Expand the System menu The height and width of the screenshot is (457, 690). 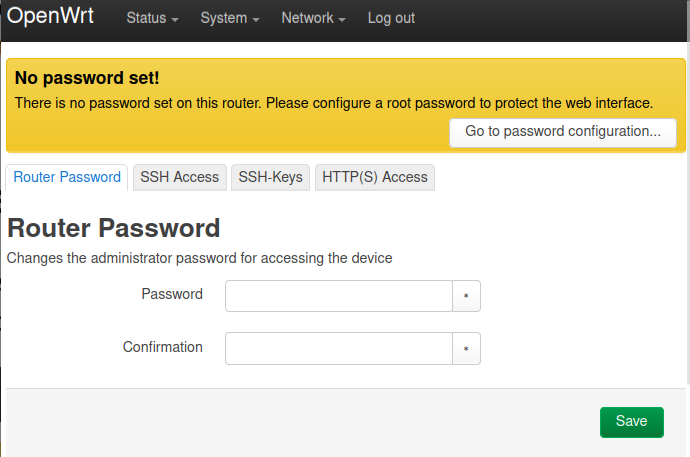click(x=229, y=19)
